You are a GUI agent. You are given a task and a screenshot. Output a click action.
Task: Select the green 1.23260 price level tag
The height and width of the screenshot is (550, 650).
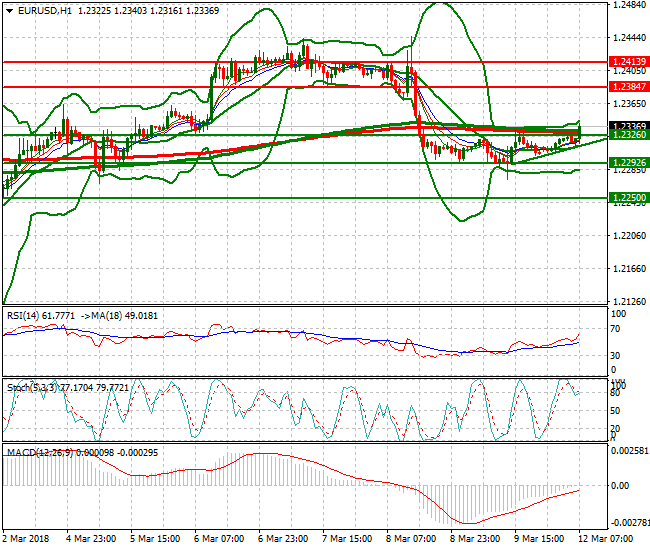[628, 135]
